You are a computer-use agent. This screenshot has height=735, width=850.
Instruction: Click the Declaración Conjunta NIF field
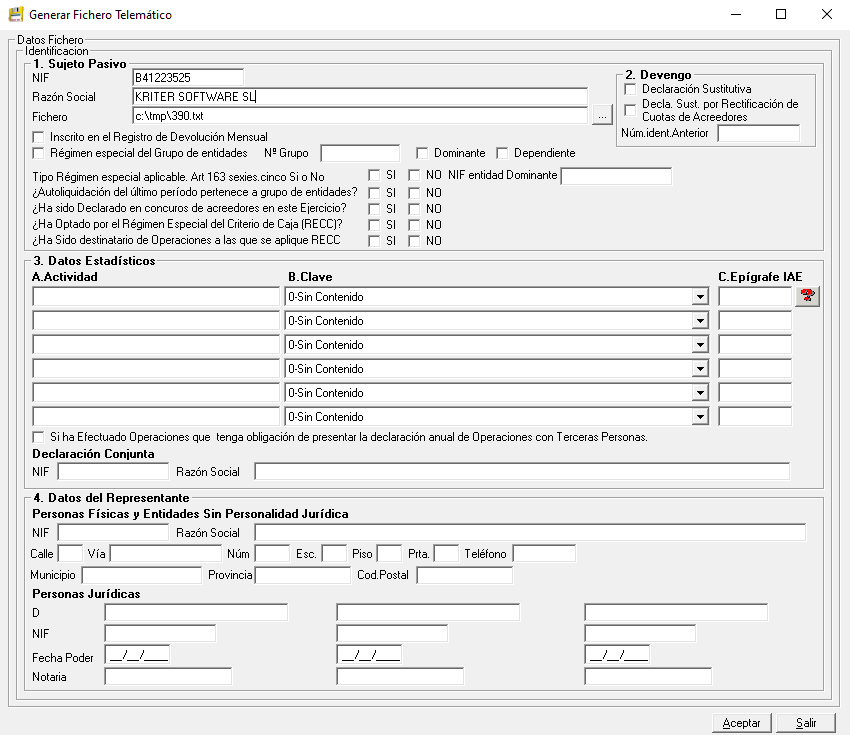click(x=113, y=472)
